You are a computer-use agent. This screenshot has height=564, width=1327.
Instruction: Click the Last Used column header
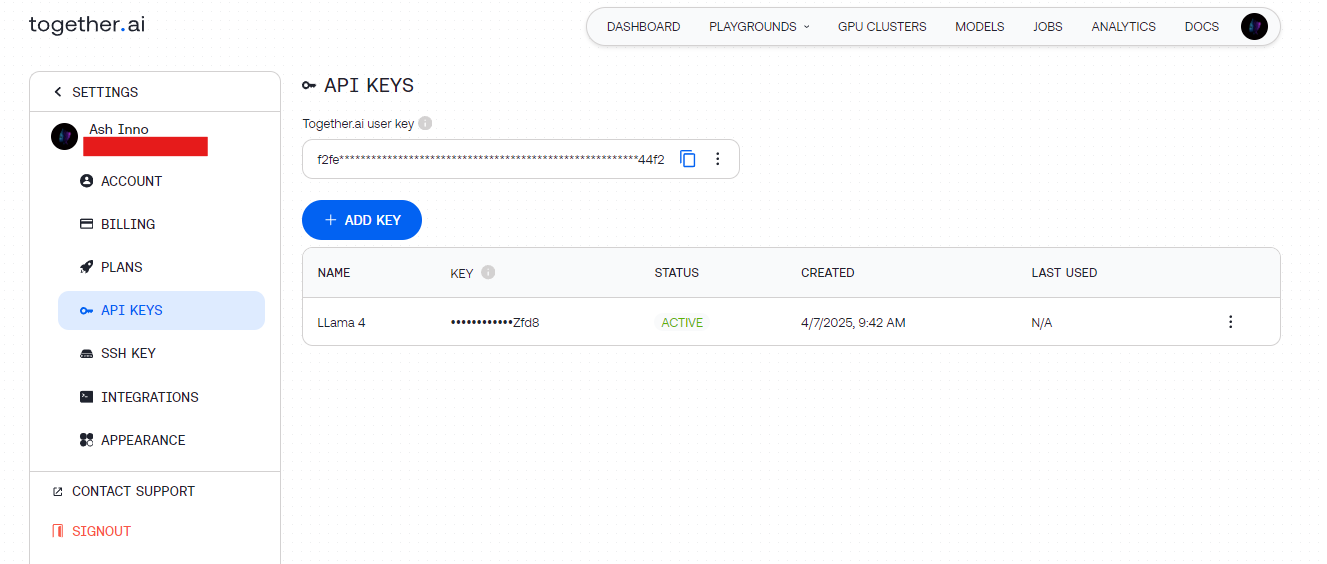pos(1064,273)
